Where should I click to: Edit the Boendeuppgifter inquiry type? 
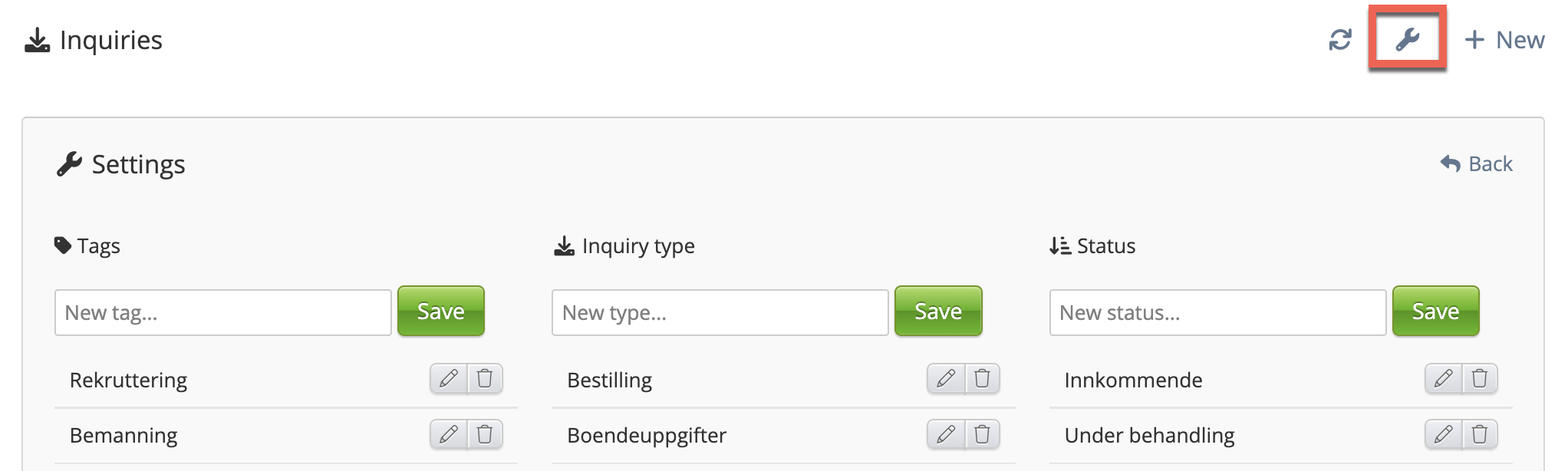coord(946,434)
